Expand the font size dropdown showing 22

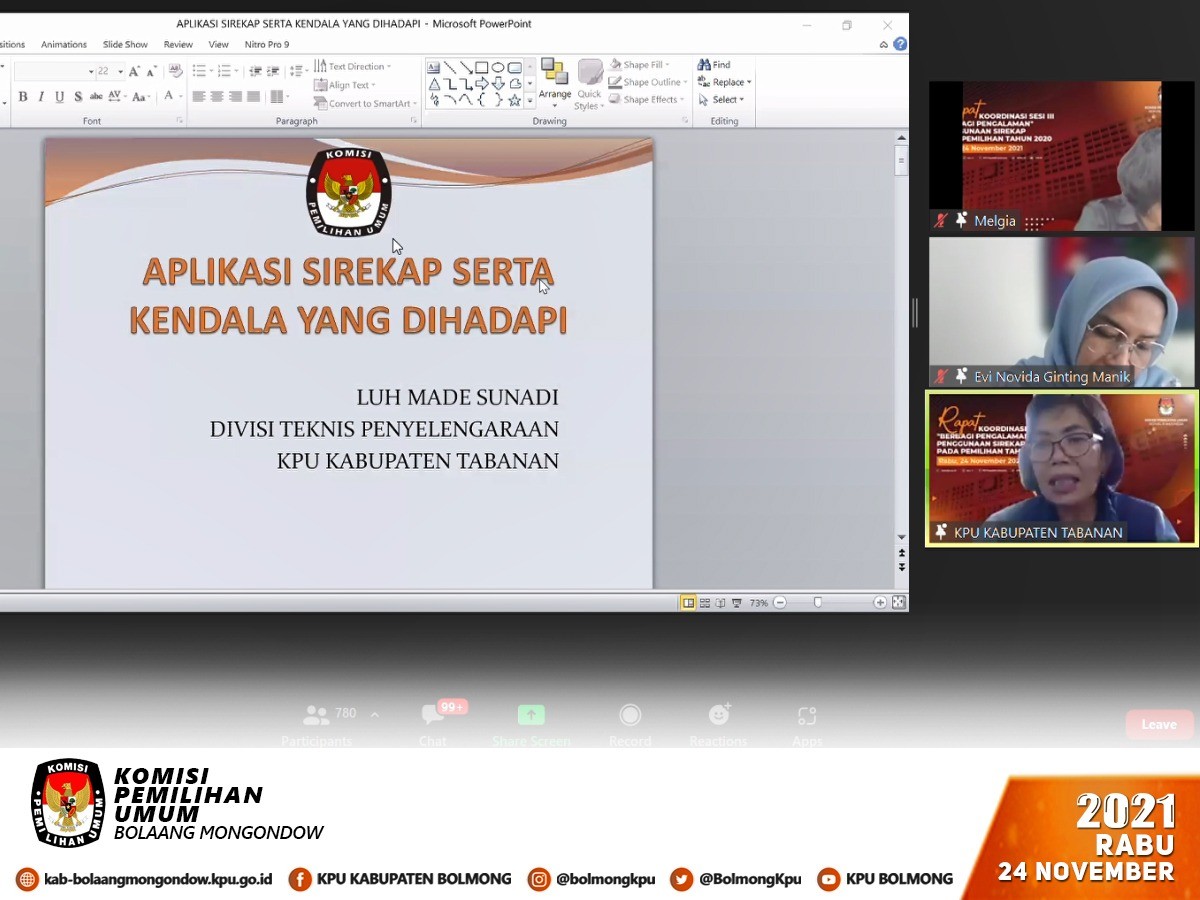pos(121,72)
